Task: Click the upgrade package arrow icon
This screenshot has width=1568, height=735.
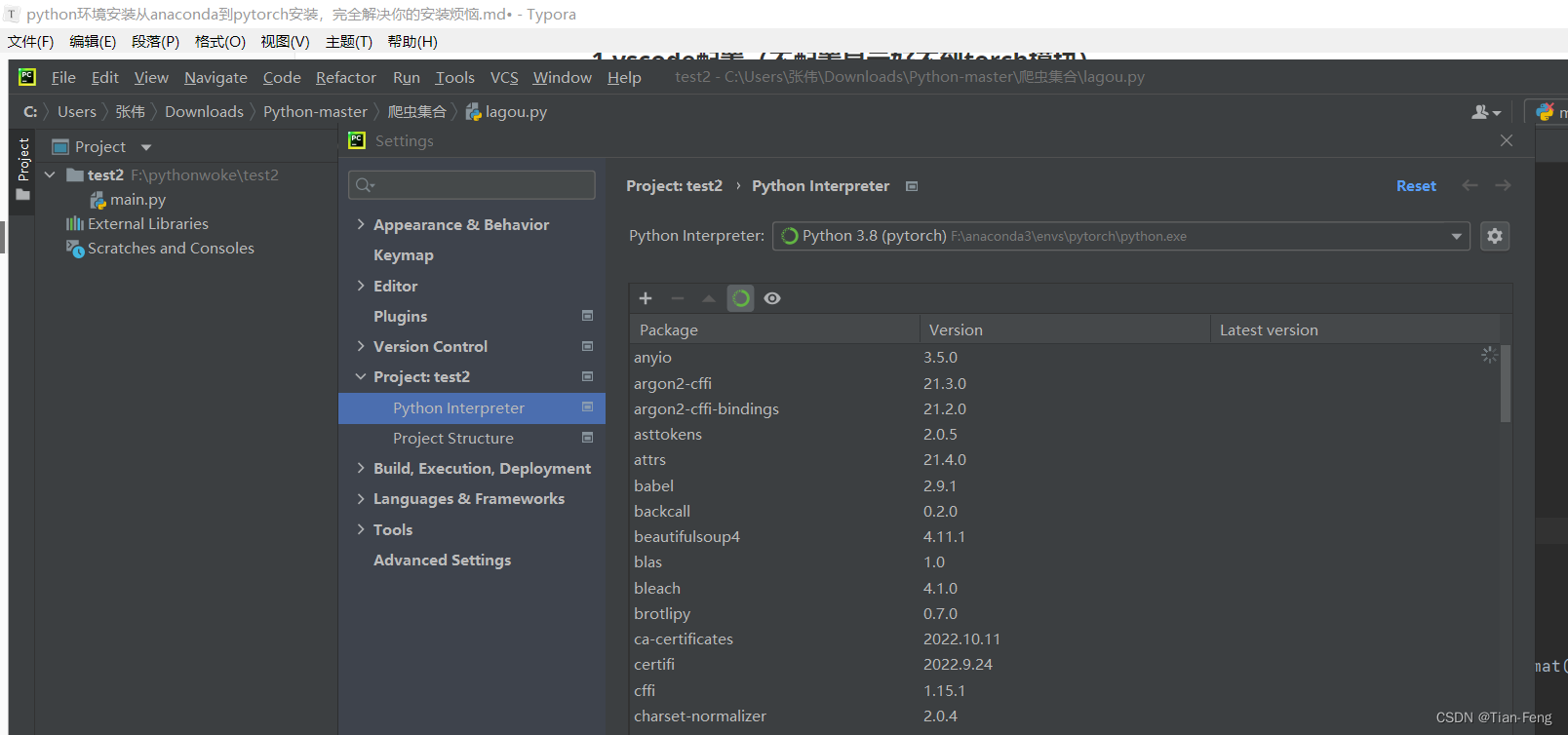Action: click(x=709, y=298)
